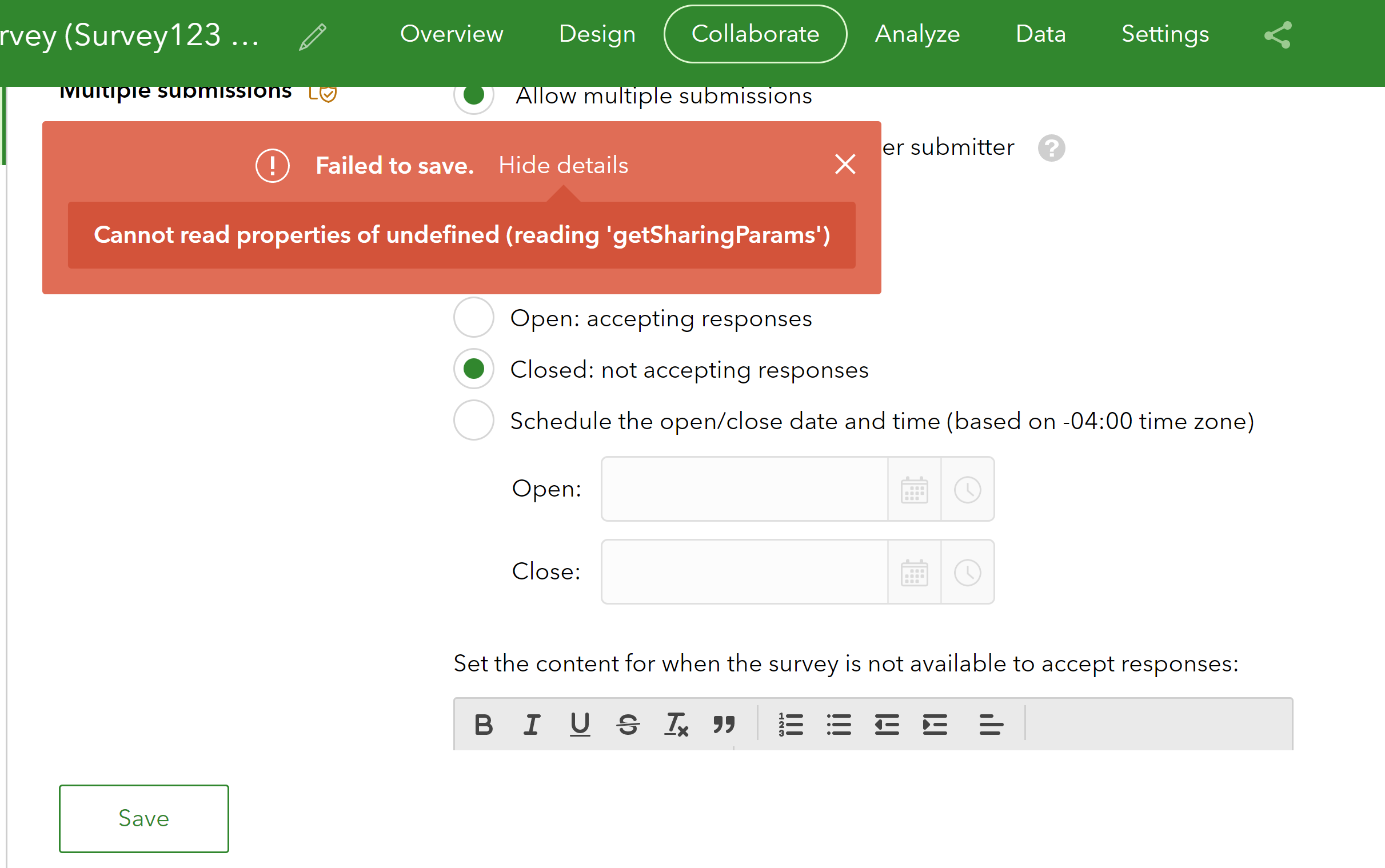Toggle bold formatting in the text editor
The height and width of the screenshot is (868, 1385).
pyautogui.click(x=483, y=725)
